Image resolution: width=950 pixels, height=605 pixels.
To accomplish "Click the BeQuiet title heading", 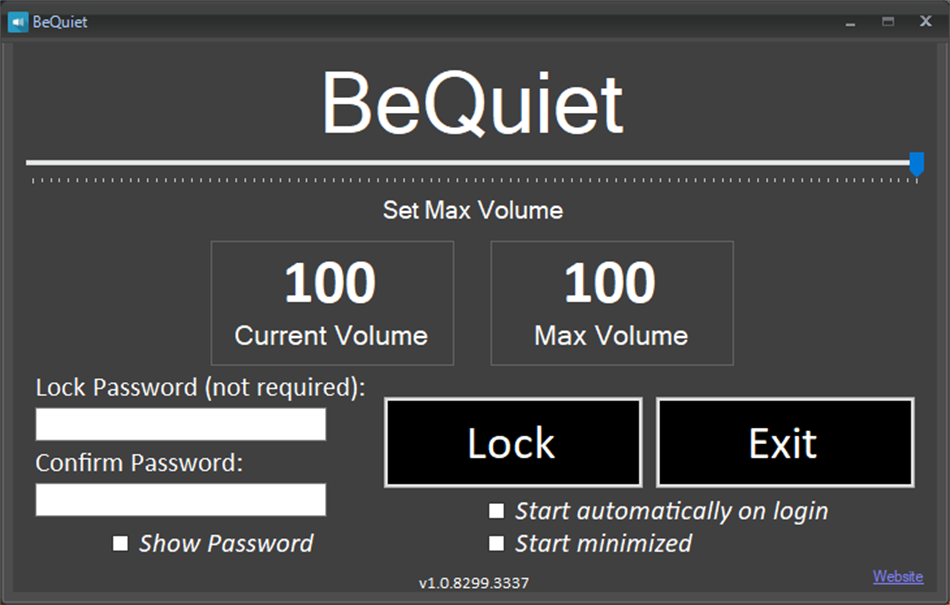I will pos(473,99).
